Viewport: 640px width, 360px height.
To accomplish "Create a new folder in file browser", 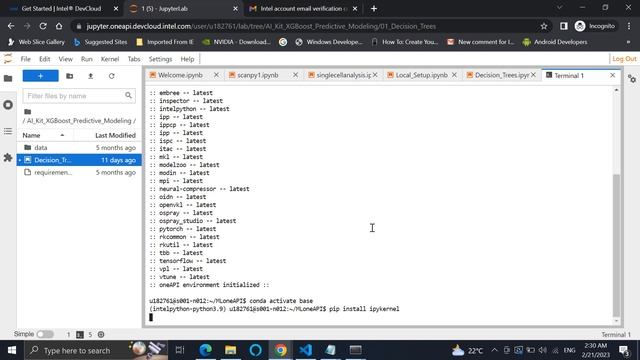I will click(69, 76).
